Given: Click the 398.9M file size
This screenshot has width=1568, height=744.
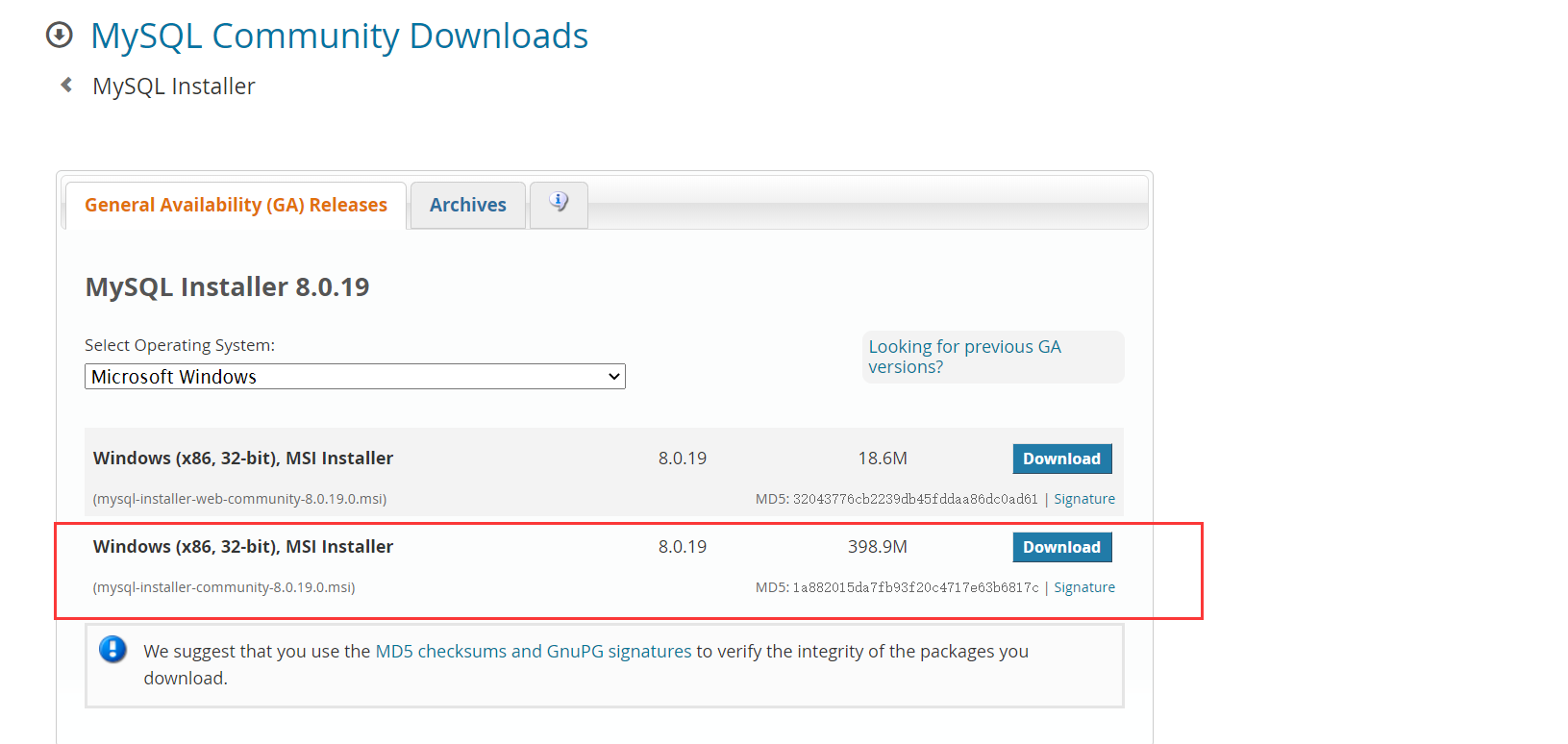Looking at the screenshot, I should [x=878, y=547].
